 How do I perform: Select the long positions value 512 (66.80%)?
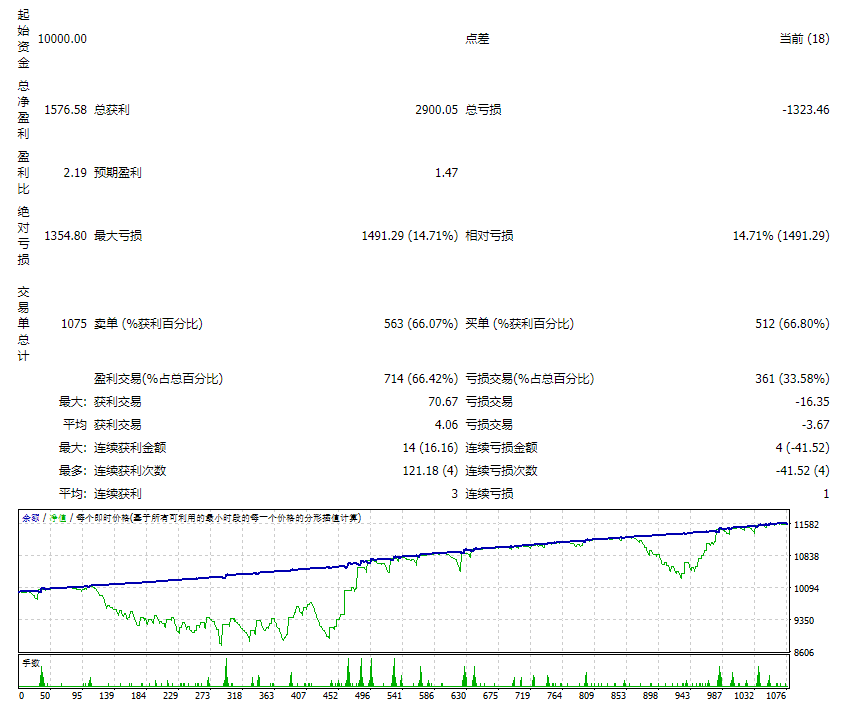coord(792,324)
